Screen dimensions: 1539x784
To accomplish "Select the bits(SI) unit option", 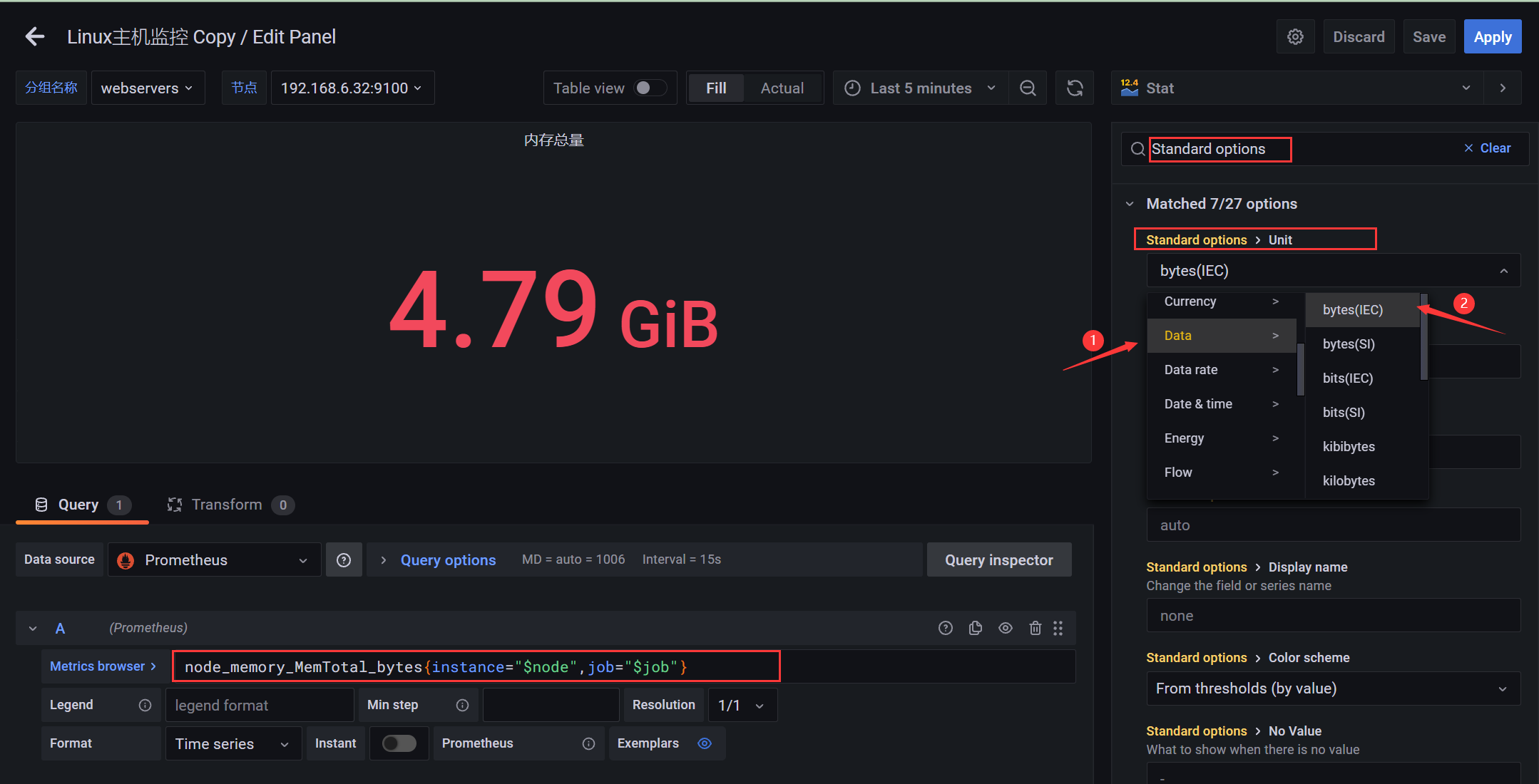I will [1362, 413].
